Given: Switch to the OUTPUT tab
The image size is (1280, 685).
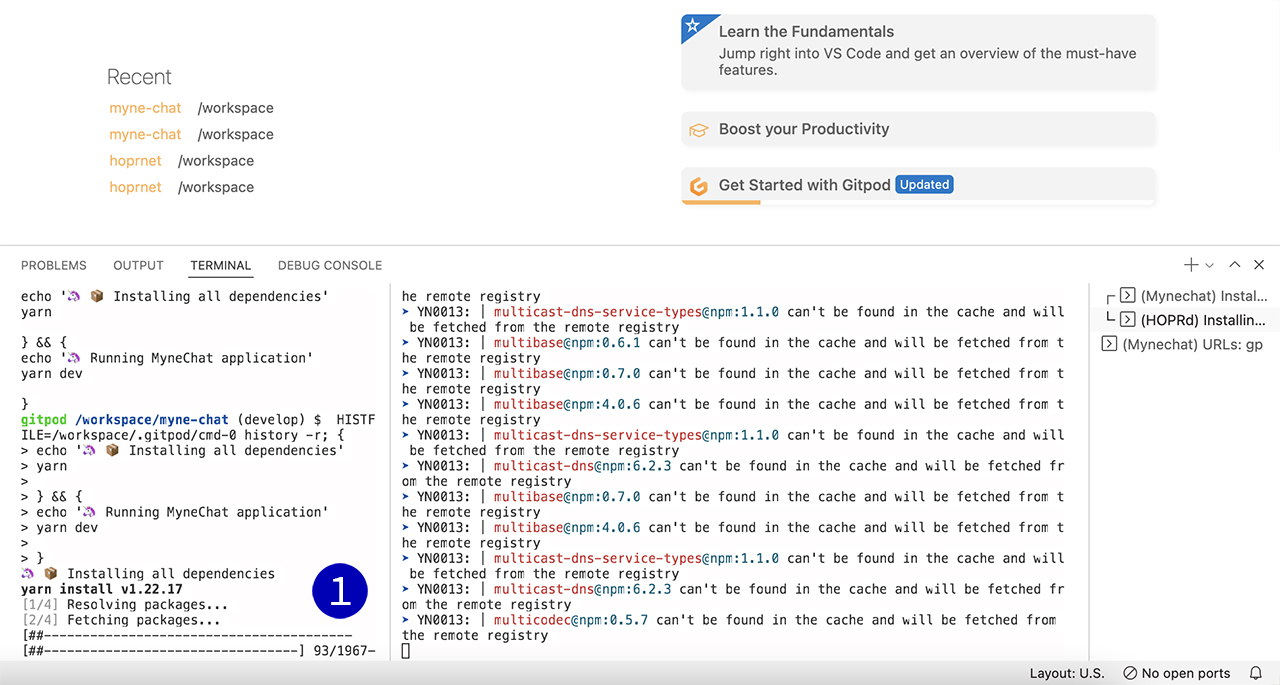Looking at the screenshot, I should [x=138, y=265].
